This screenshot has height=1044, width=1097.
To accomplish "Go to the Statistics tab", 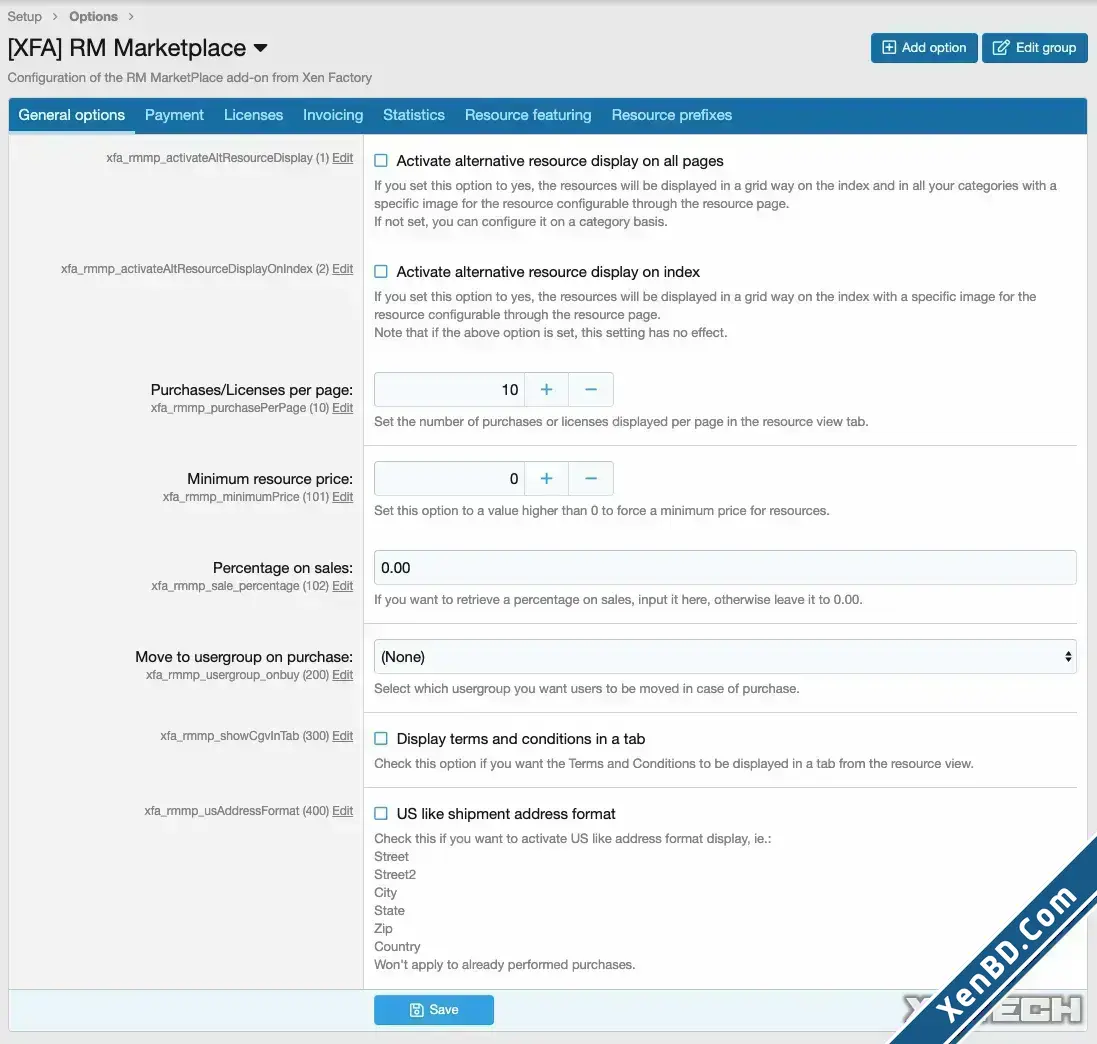I will tap(413, 115).
